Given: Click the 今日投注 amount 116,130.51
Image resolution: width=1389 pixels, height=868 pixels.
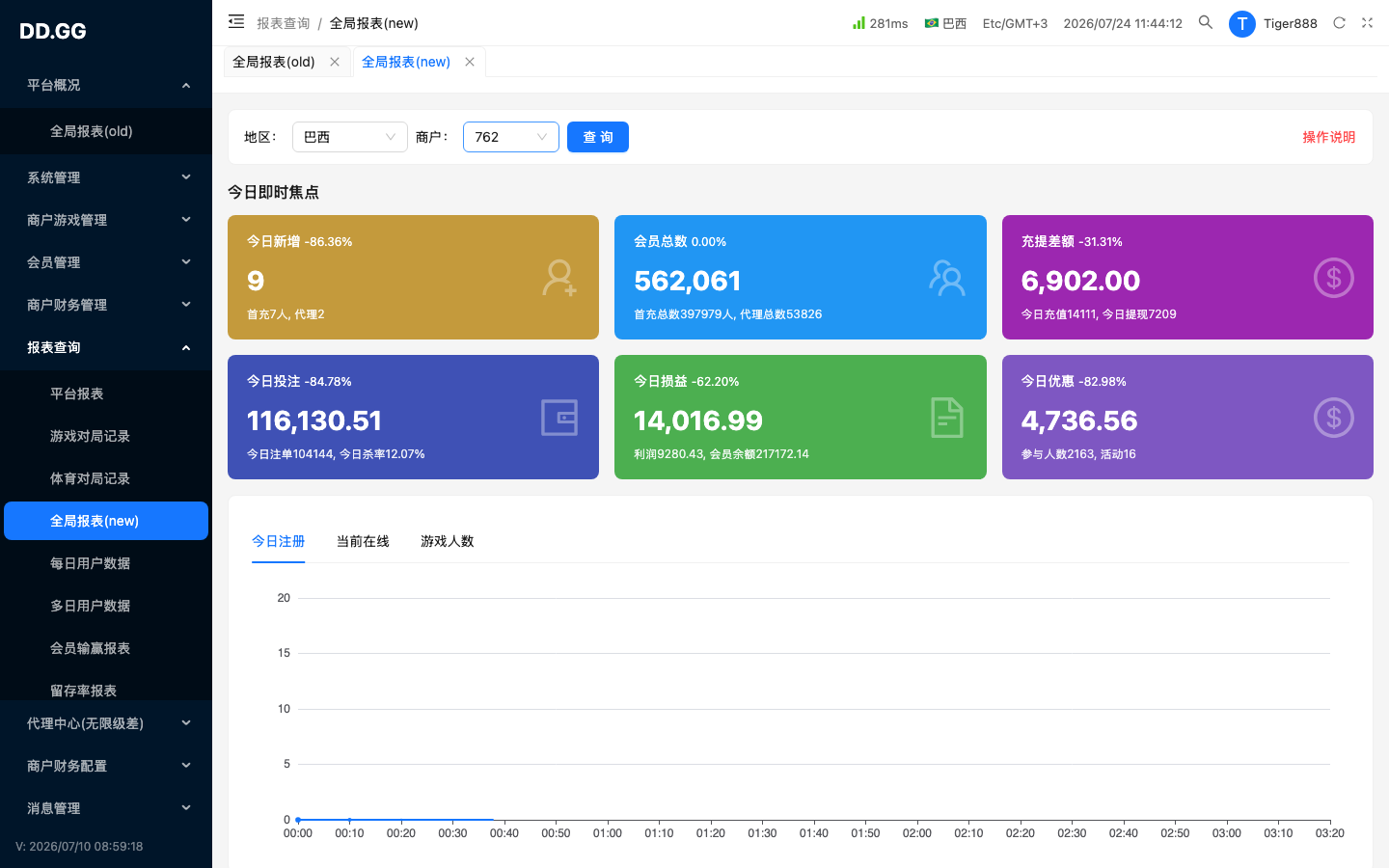Looking at the screenshot, I should point(314,420).
